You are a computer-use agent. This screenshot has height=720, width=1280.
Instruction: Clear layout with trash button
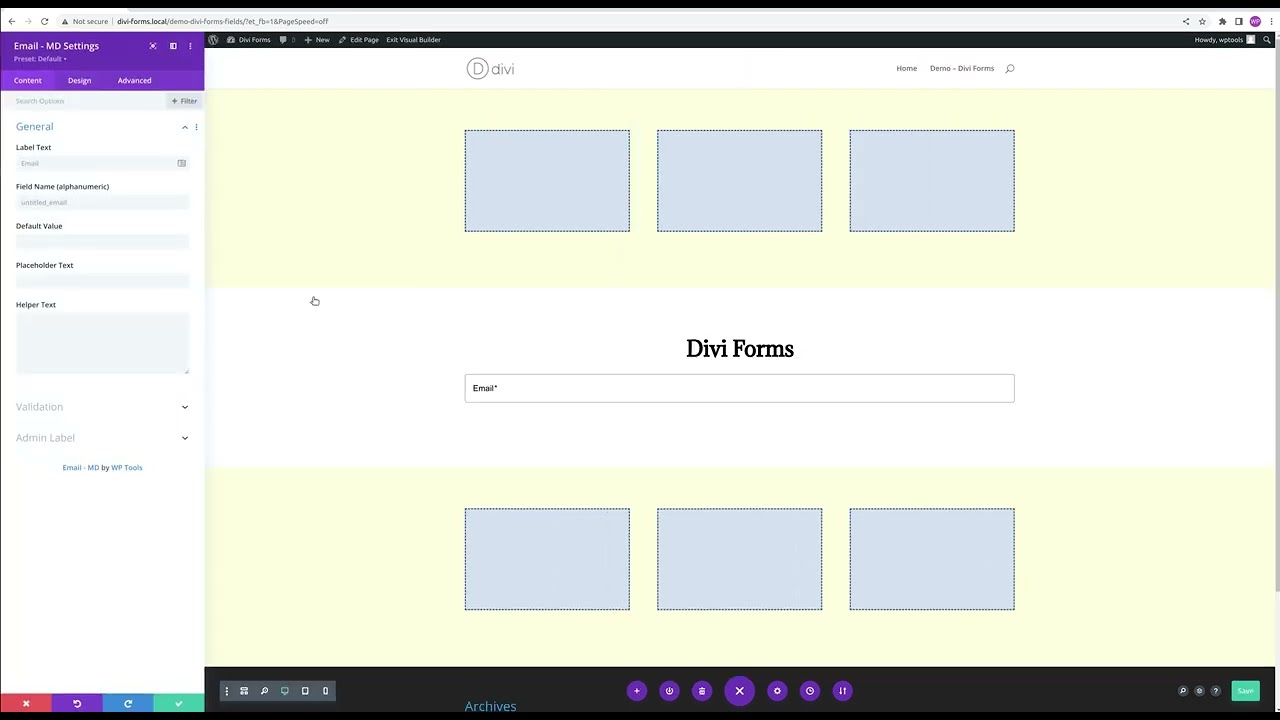pos(702,691)
